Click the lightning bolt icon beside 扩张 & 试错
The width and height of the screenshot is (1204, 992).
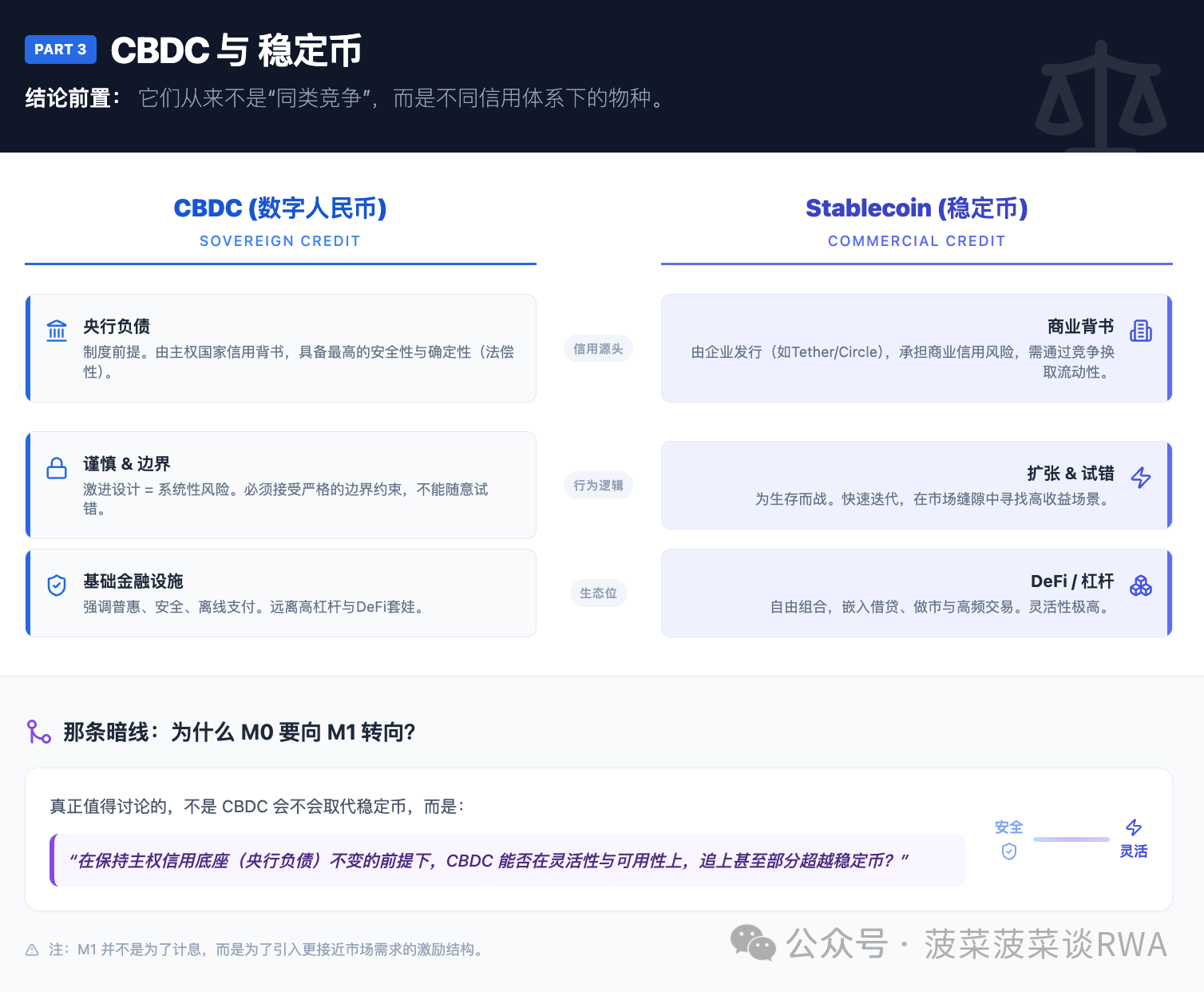pos(1141,478)
